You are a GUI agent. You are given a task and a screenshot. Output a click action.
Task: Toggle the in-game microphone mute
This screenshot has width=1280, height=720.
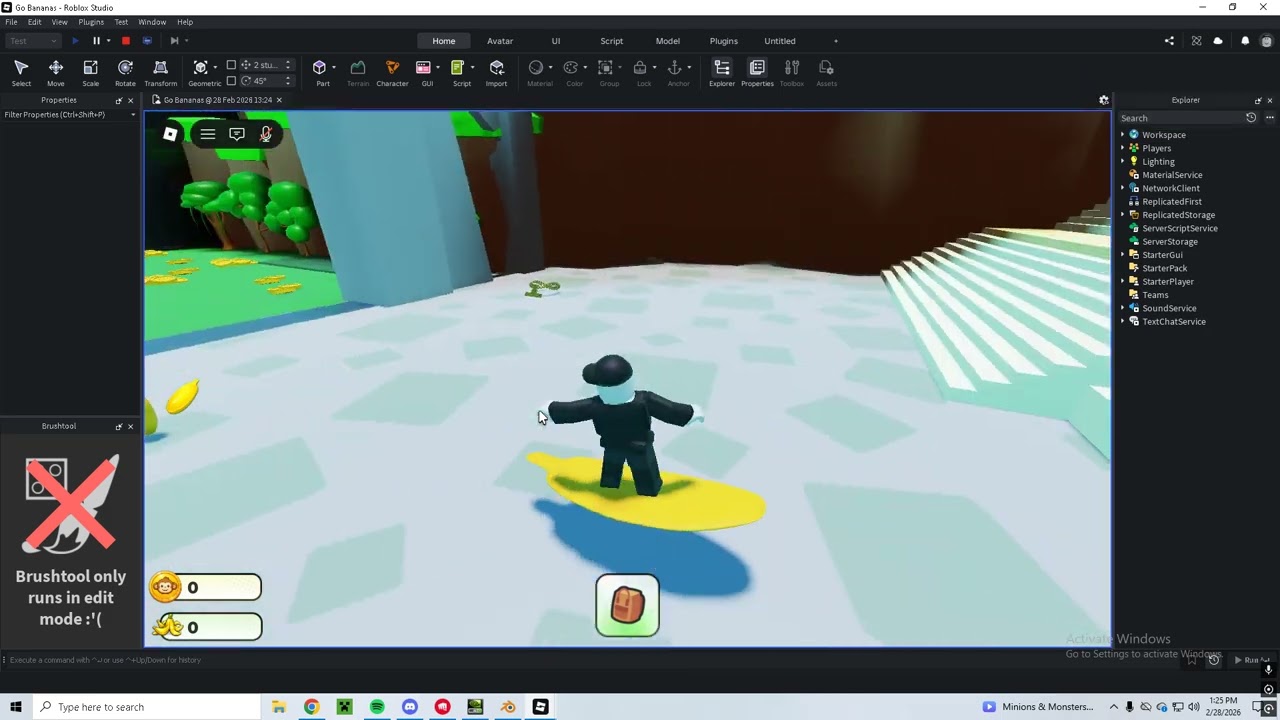[x=266, y=134]
